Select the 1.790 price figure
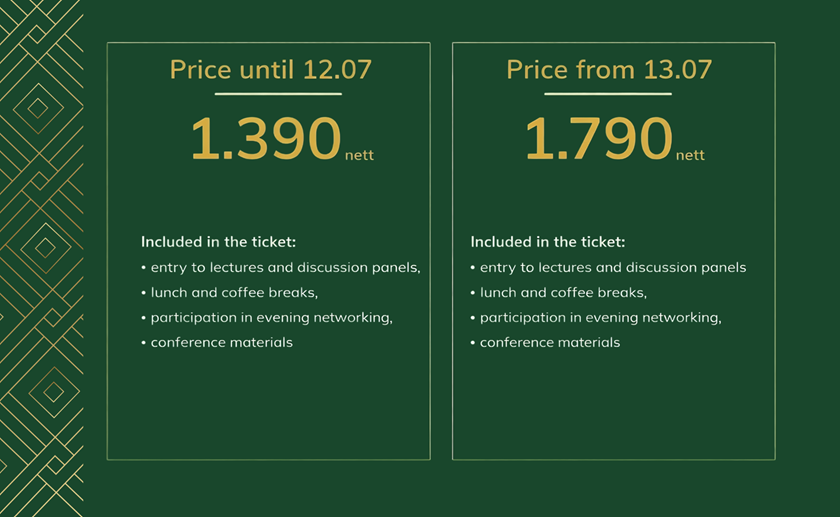Viewport: 840px width, 517px height. pos(598,139)
